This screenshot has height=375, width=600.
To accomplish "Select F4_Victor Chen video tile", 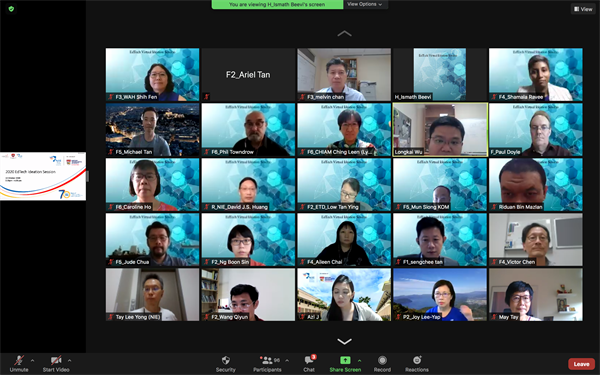I will [536, 240].
